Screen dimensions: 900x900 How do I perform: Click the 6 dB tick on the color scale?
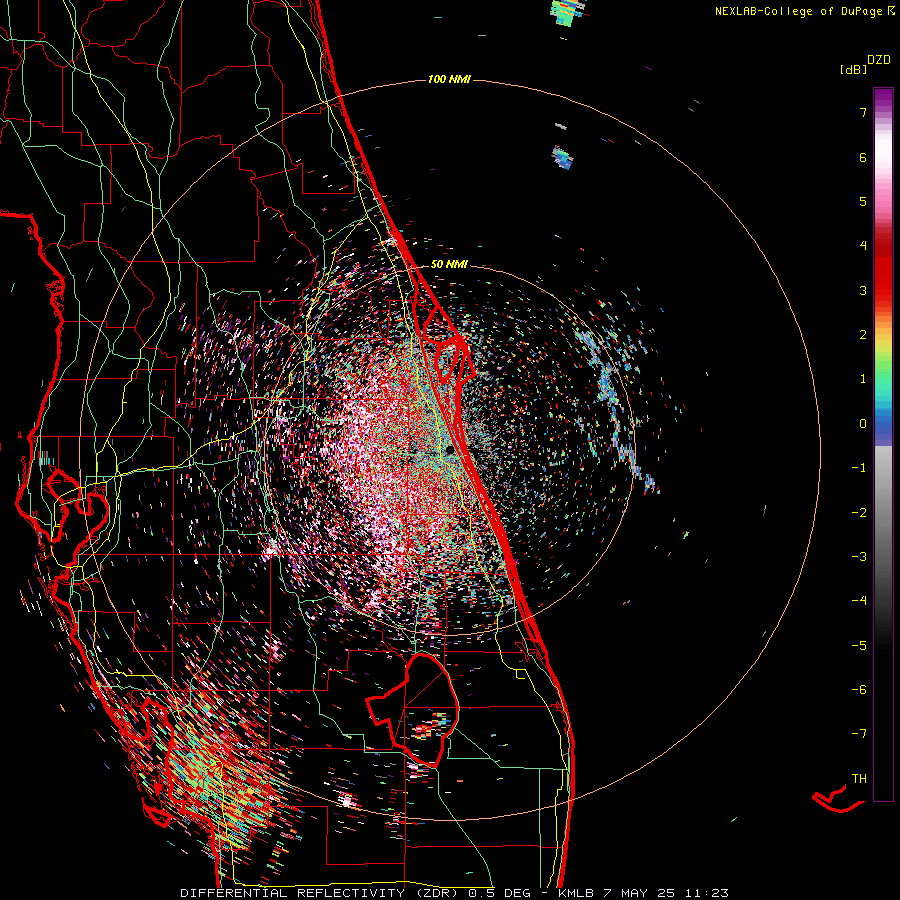tap(863, 157)
